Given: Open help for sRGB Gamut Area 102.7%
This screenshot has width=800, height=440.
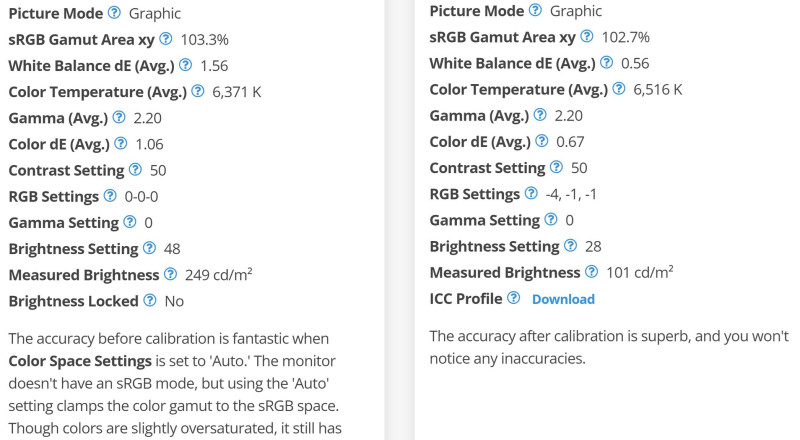Looking at the screenshot, I should pos(587,36).
